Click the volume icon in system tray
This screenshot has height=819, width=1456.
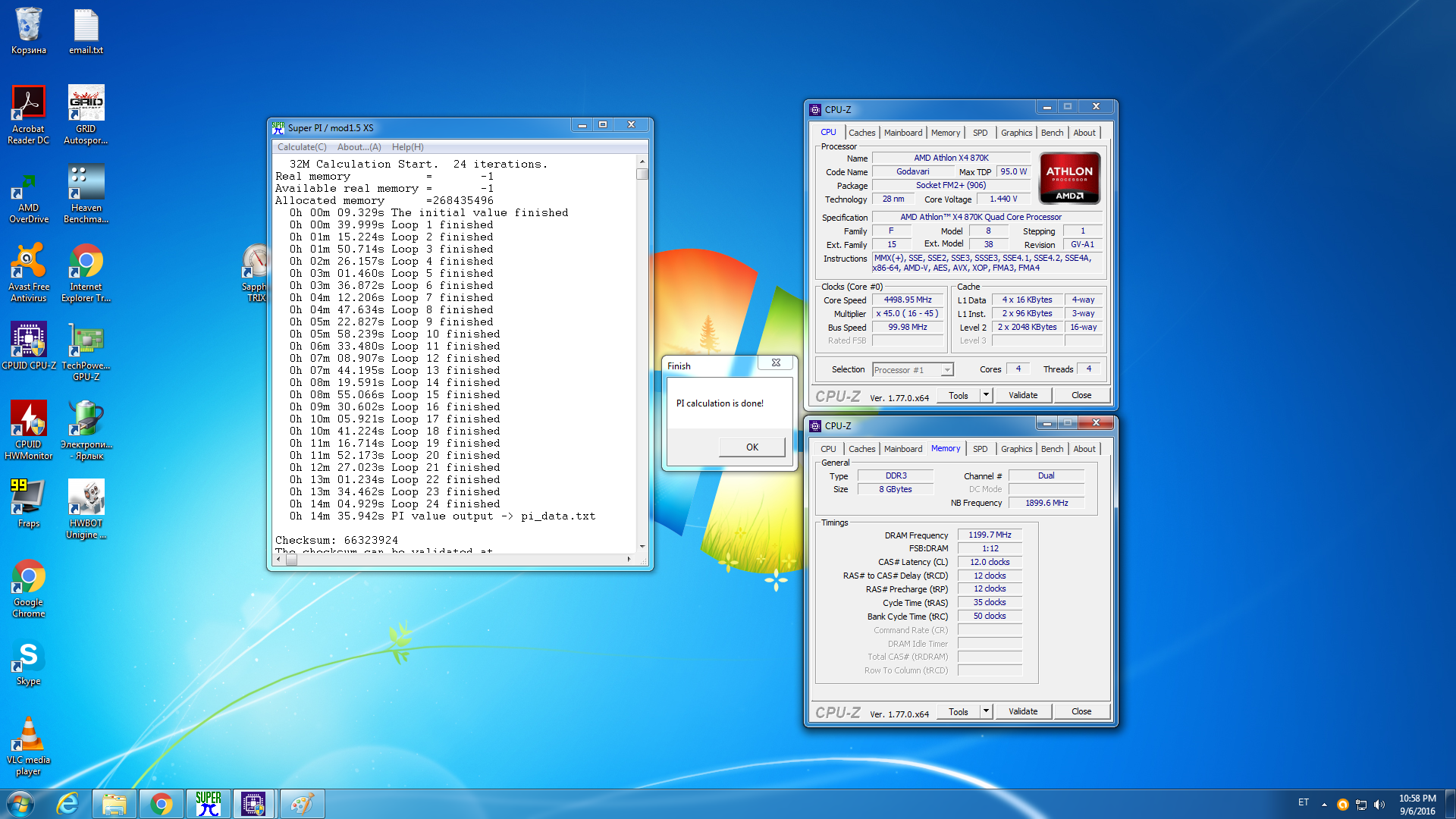(x=1379, y=805)
